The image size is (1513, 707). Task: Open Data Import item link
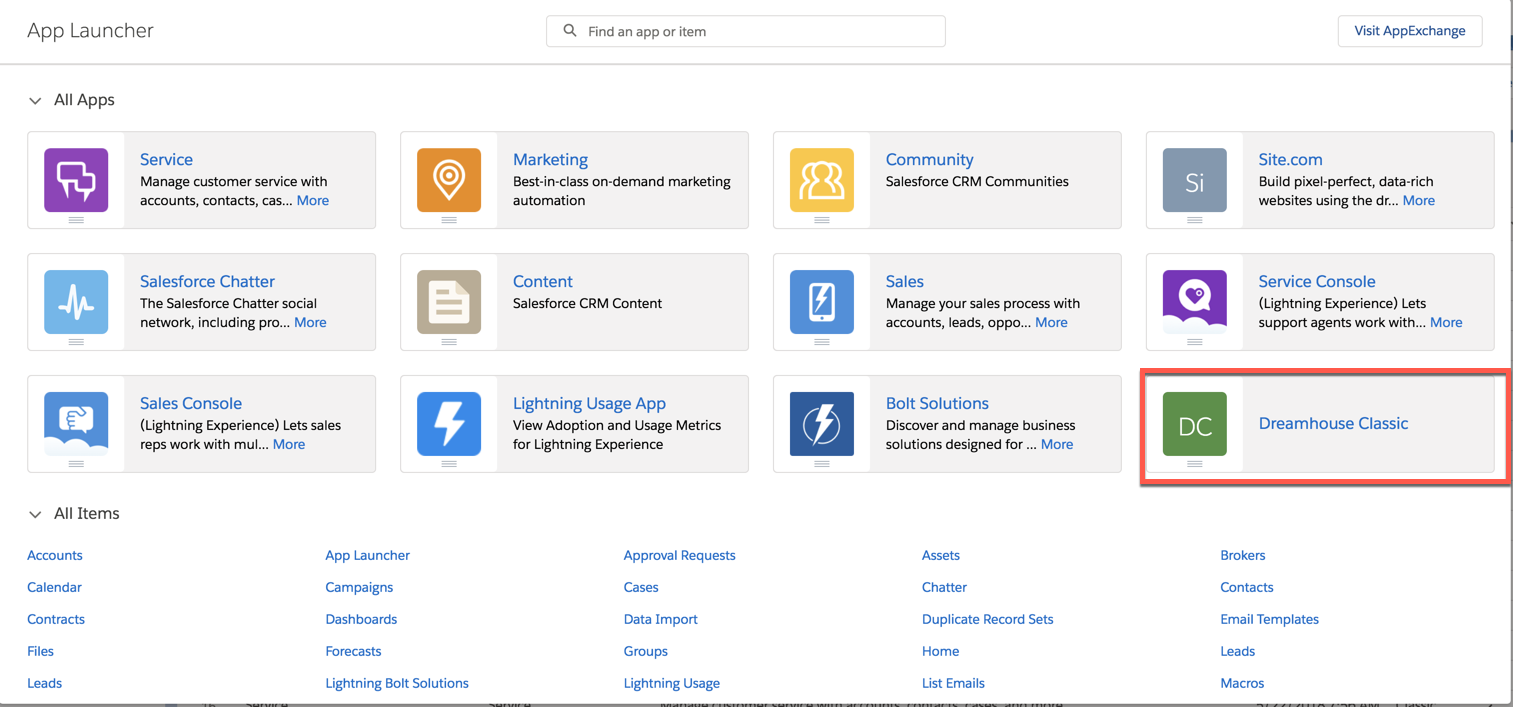(x=660, y=619)
